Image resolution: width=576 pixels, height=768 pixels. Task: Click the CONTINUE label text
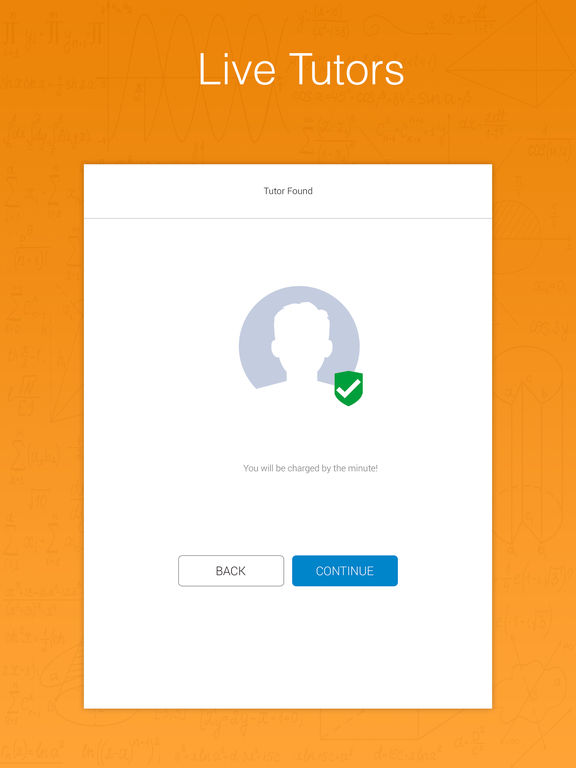coord(345,571)
